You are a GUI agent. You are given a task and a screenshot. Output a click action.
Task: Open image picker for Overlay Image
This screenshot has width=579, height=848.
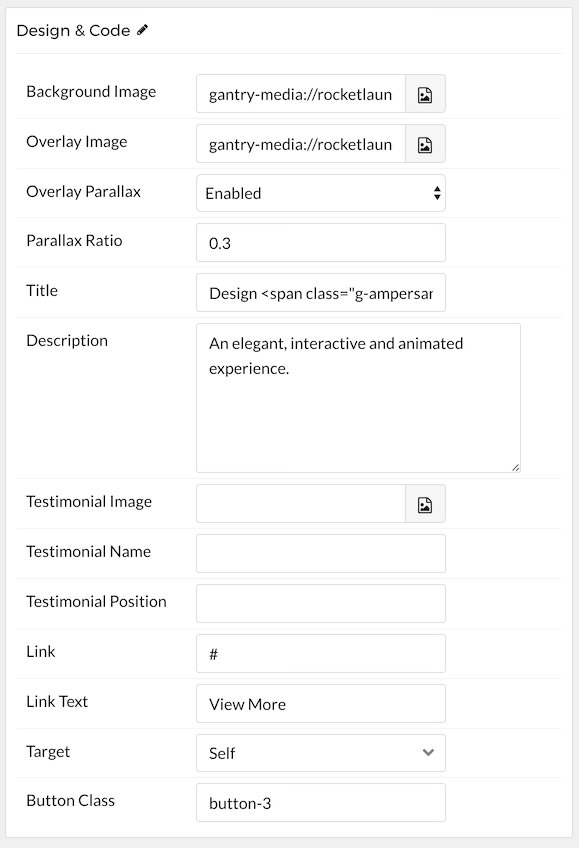click(425, 144)
